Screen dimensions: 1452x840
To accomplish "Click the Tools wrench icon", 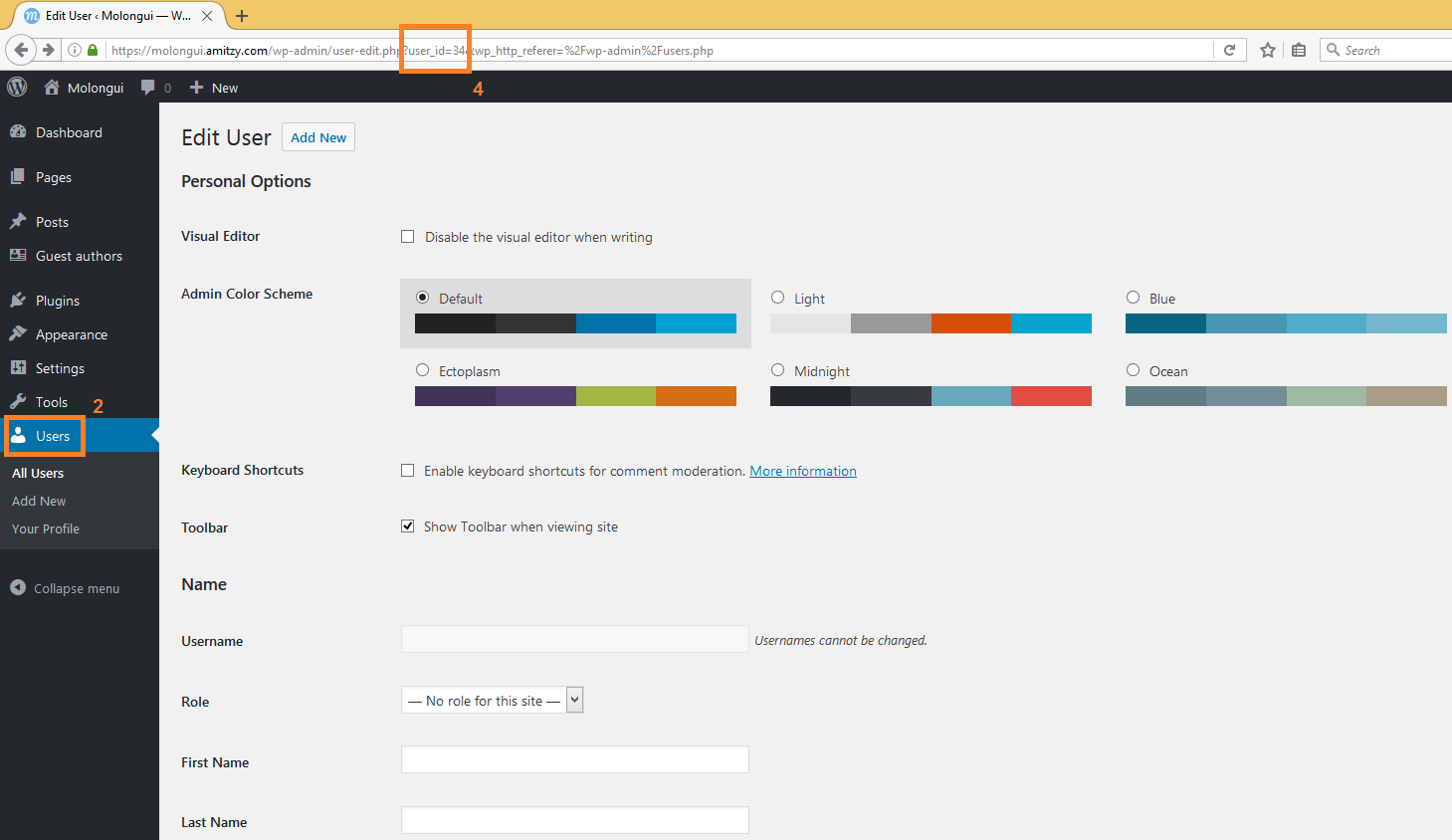I will (x=18, y=401).
